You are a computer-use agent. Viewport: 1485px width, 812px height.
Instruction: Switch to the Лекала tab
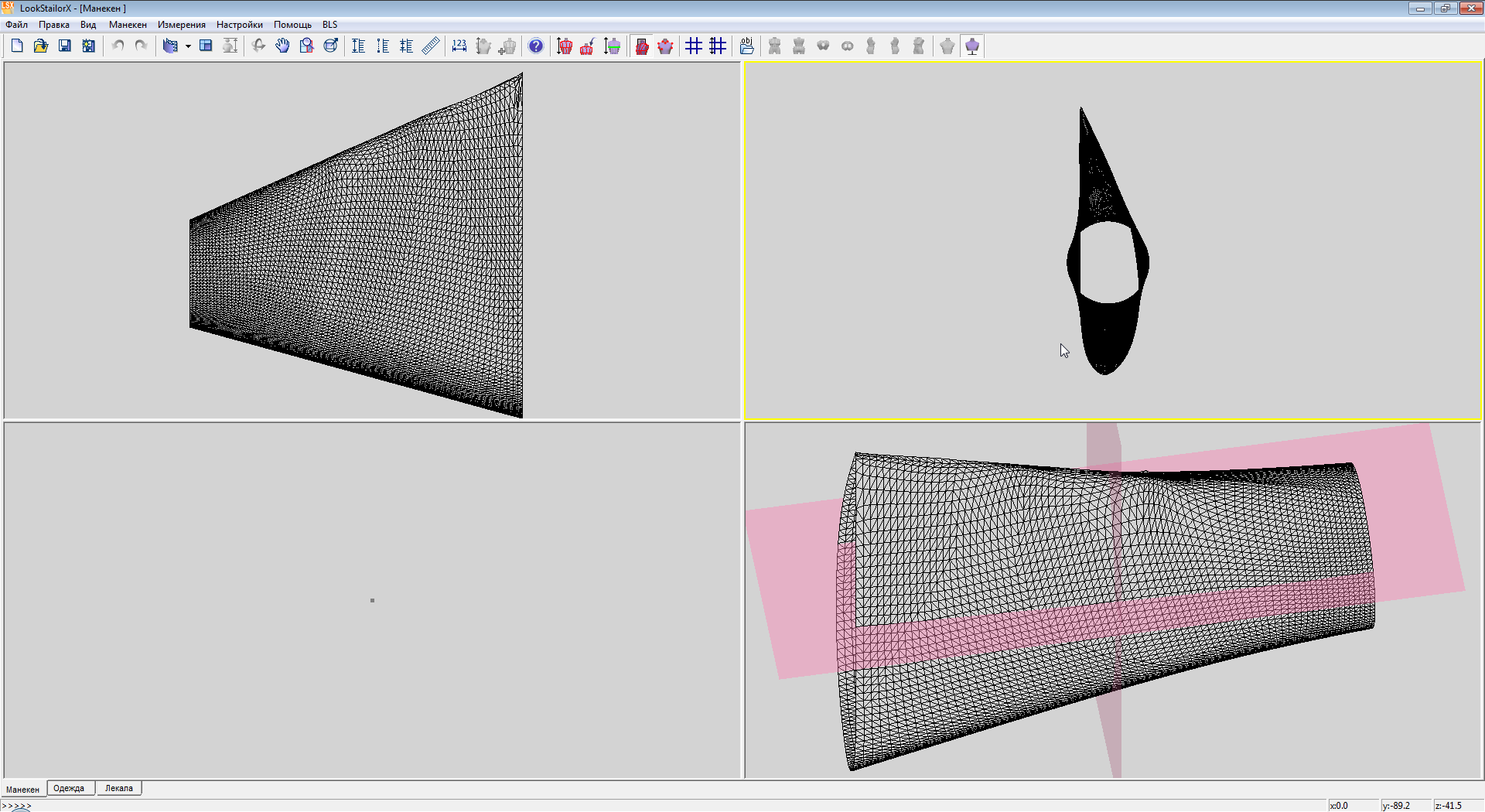[x=118, y=789]
